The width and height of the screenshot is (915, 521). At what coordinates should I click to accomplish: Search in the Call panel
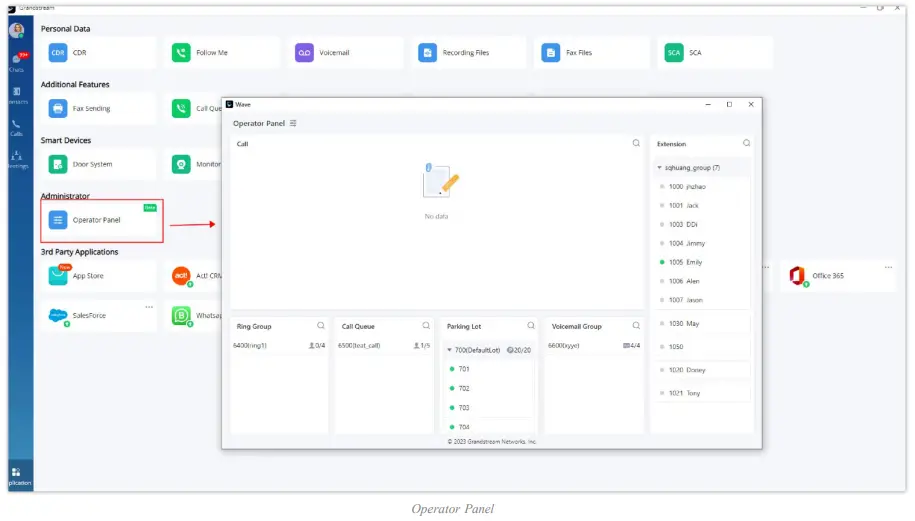pos(636,143)
